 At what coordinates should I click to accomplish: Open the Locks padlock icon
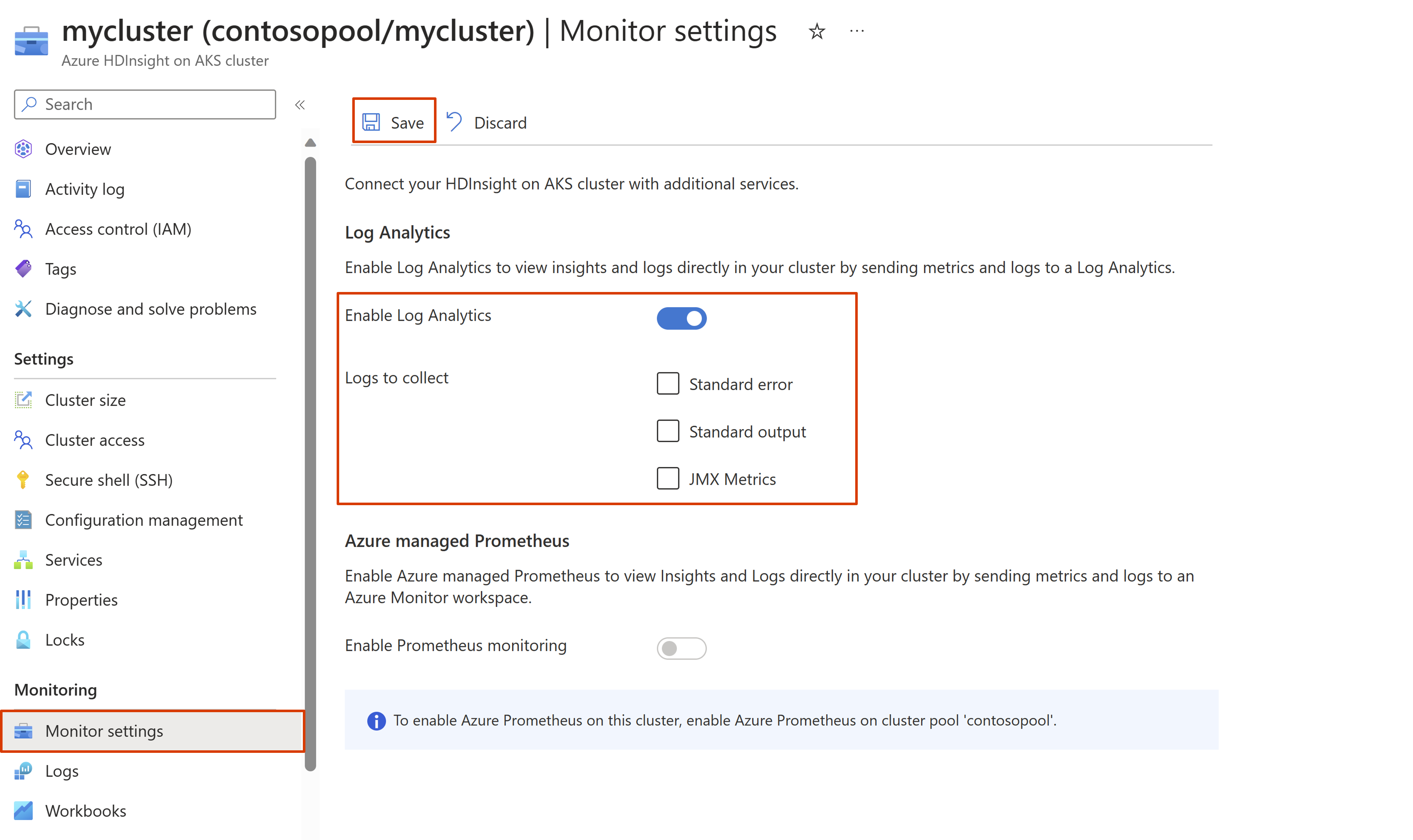click(x=23, y=640)
